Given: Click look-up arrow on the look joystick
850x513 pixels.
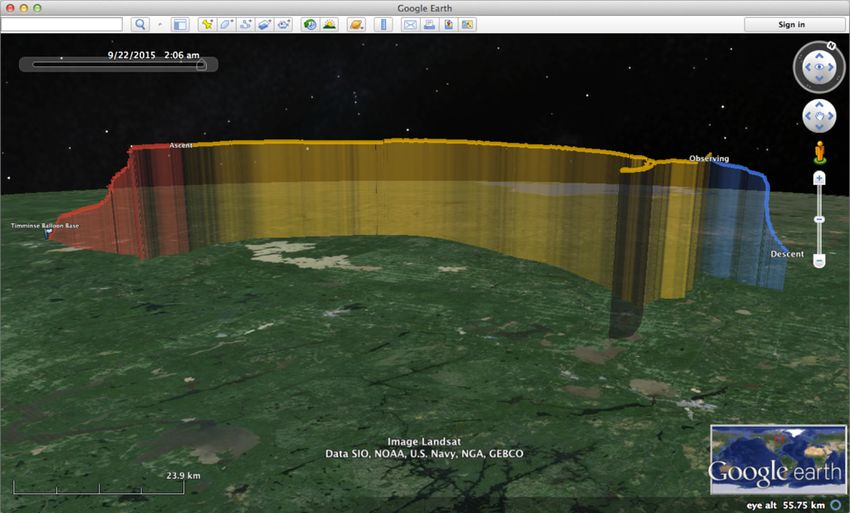Looking at the screenshot, I should click(819, 55).
